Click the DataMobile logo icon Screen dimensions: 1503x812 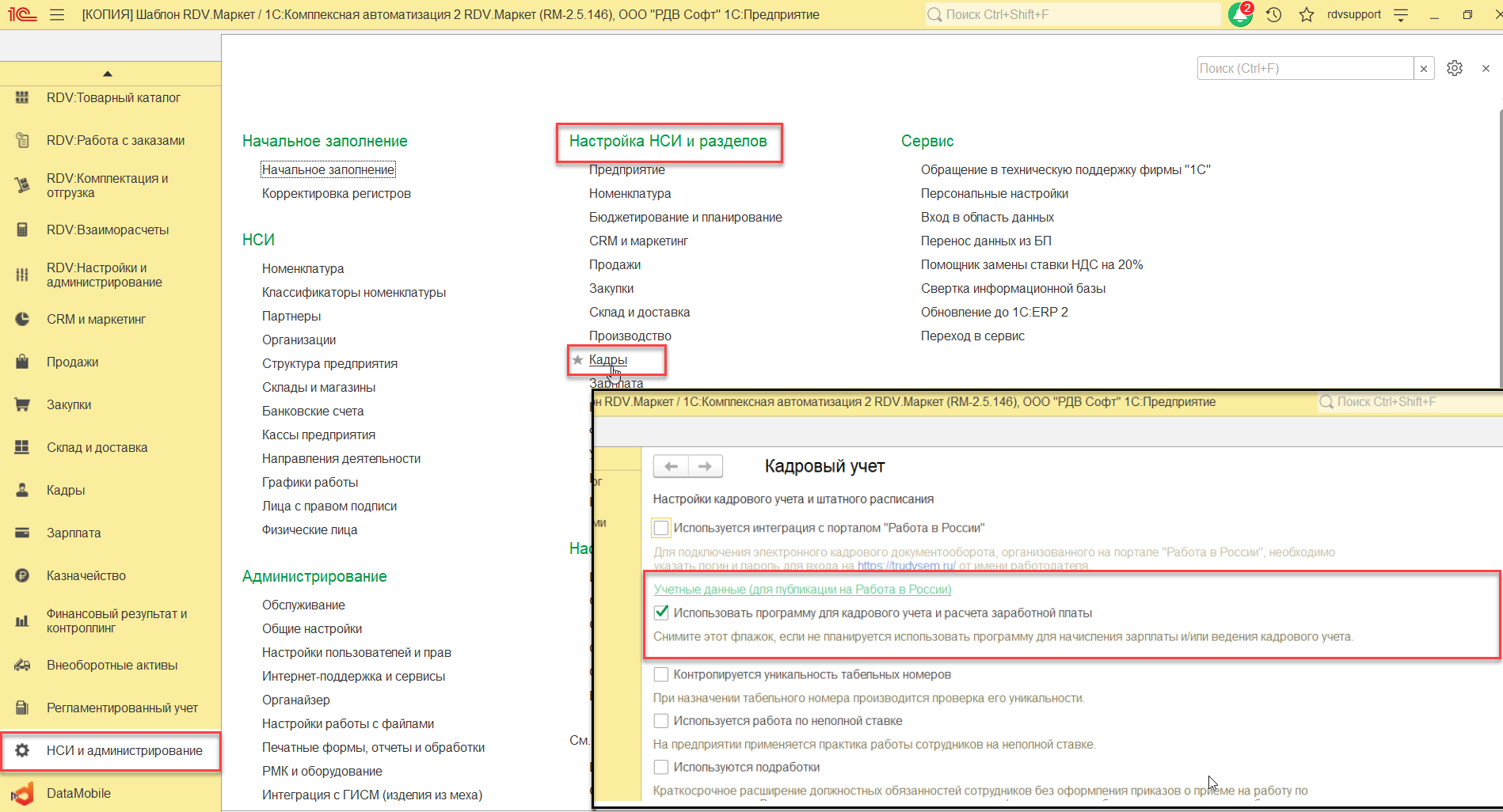pyautogui.click(x=22, y=793)
